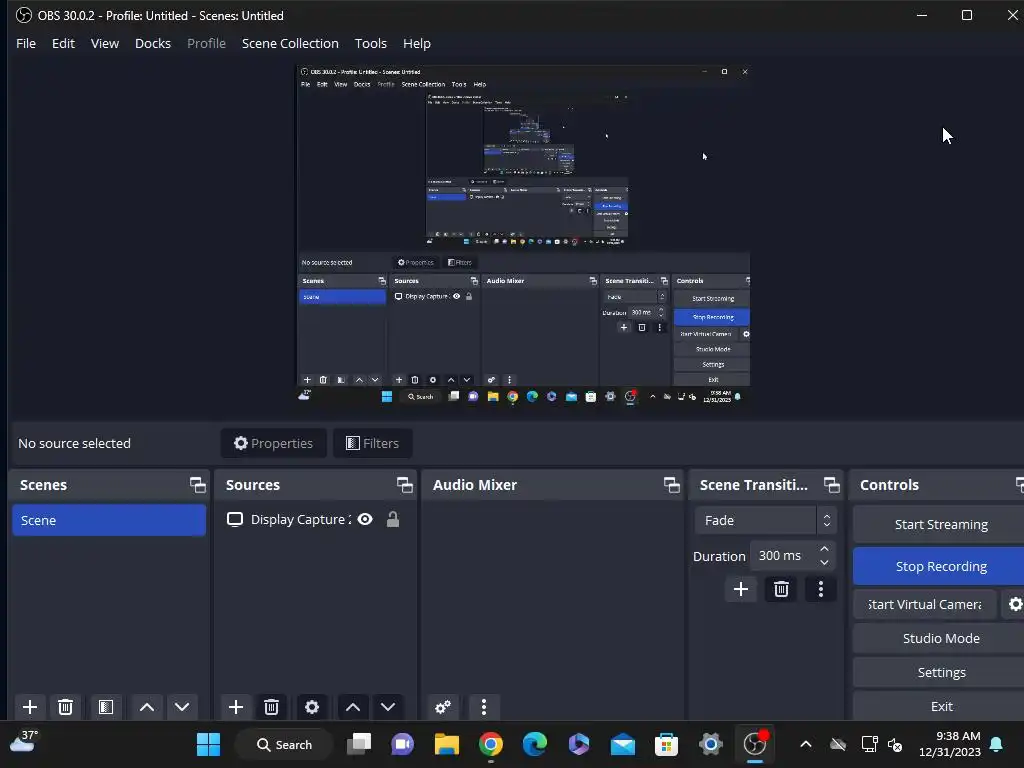The image size is (1024, 768).
Task: Open OBS Studio taskbar icon
Action: coord(755,744)
